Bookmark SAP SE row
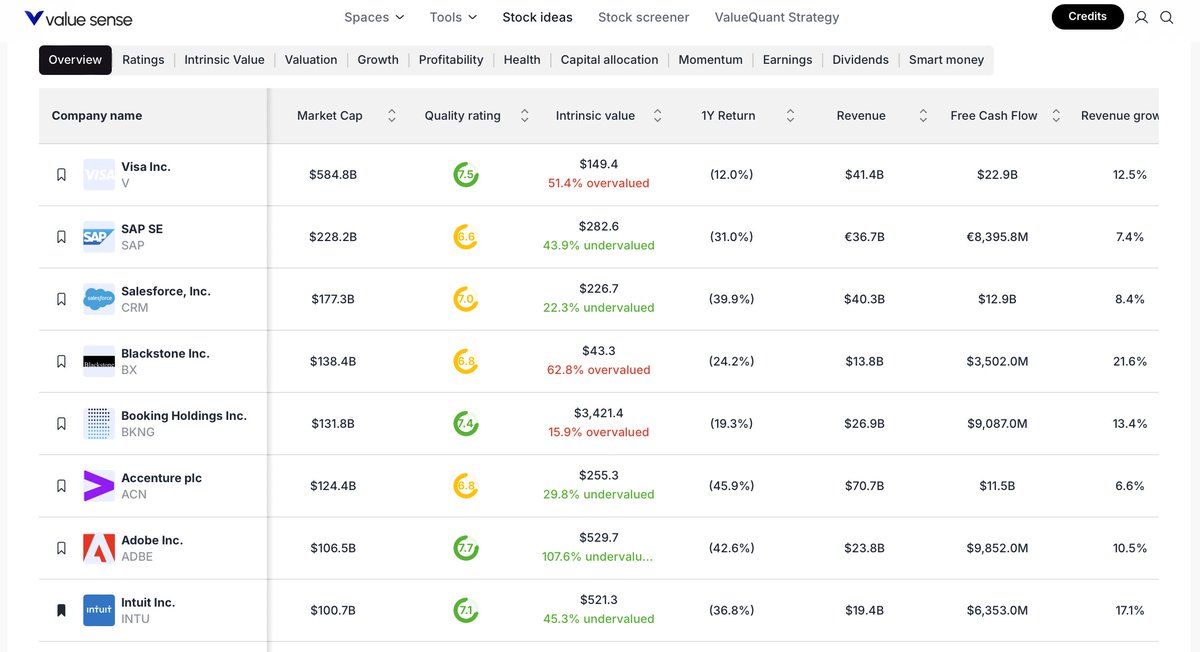Image resolution: width=1200 pixels, height=652 pixels. click(61, 237)
